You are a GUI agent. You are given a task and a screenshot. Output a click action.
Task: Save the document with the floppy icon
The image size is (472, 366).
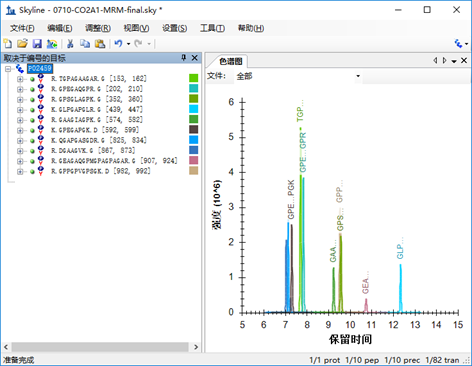point(37,44)
